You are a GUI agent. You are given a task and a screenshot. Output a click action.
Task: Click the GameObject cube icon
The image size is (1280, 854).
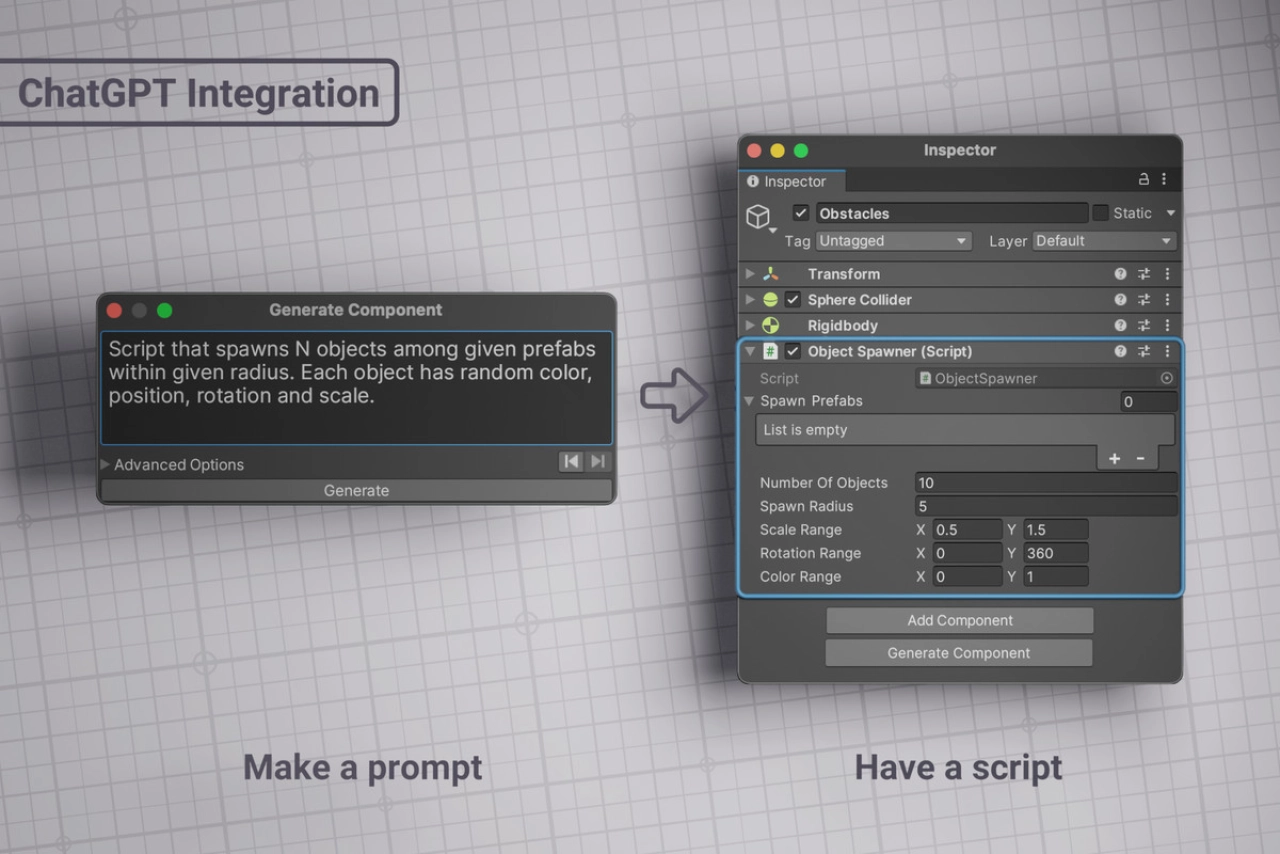(759, 215)
